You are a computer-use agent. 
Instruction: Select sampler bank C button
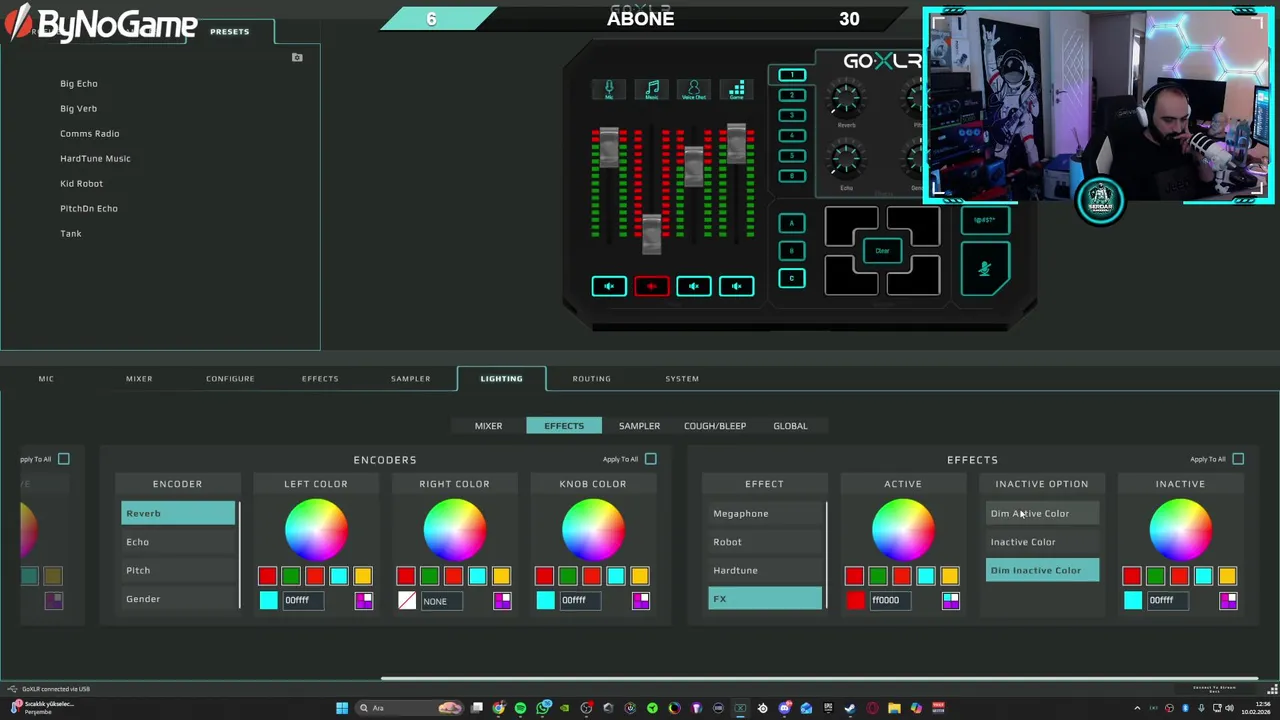(x=792, y=278)
